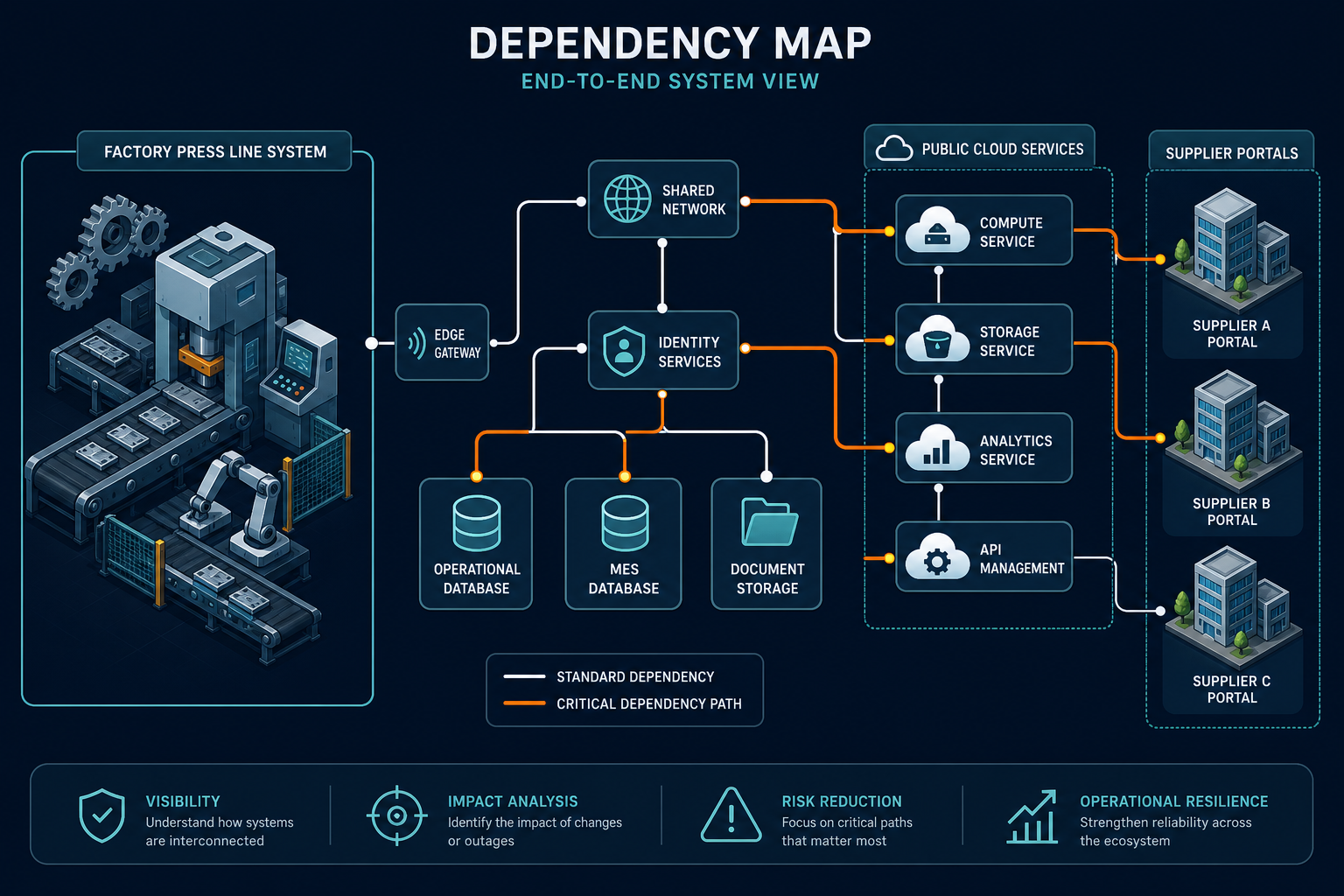Click the factory press line illustration

tap(187, 429)
